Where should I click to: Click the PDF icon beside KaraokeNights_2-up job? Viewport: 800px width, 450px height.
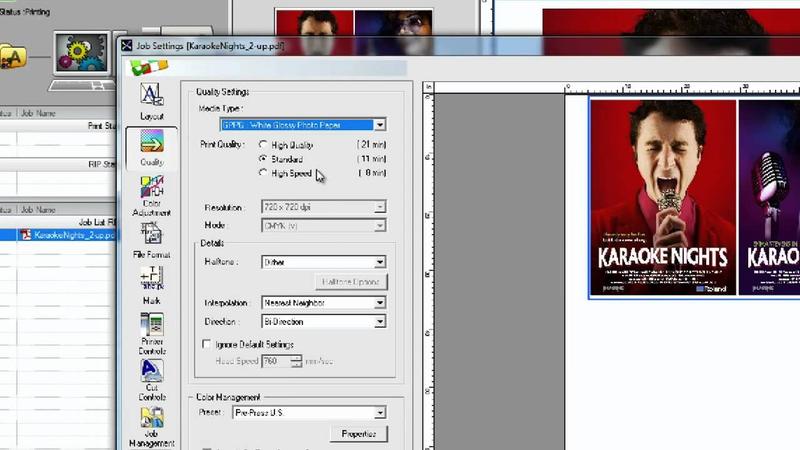point(25,235)
